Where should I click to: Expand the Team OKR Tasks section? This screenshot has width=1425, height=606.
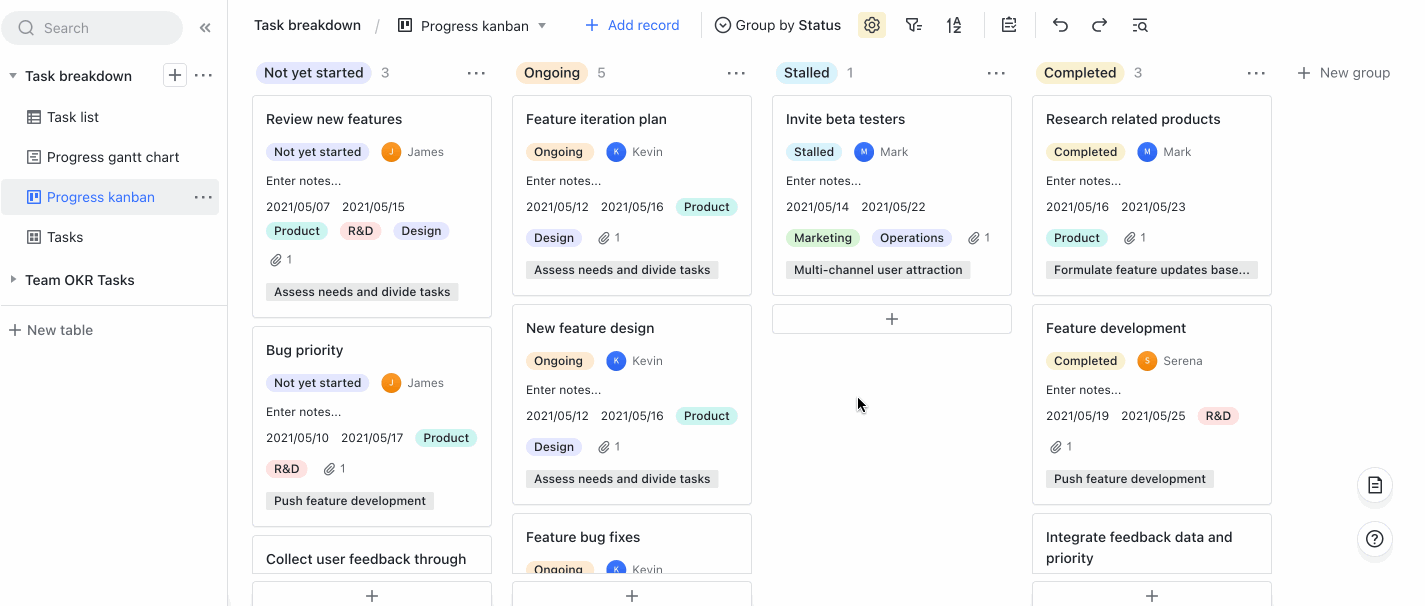(12, 280)
